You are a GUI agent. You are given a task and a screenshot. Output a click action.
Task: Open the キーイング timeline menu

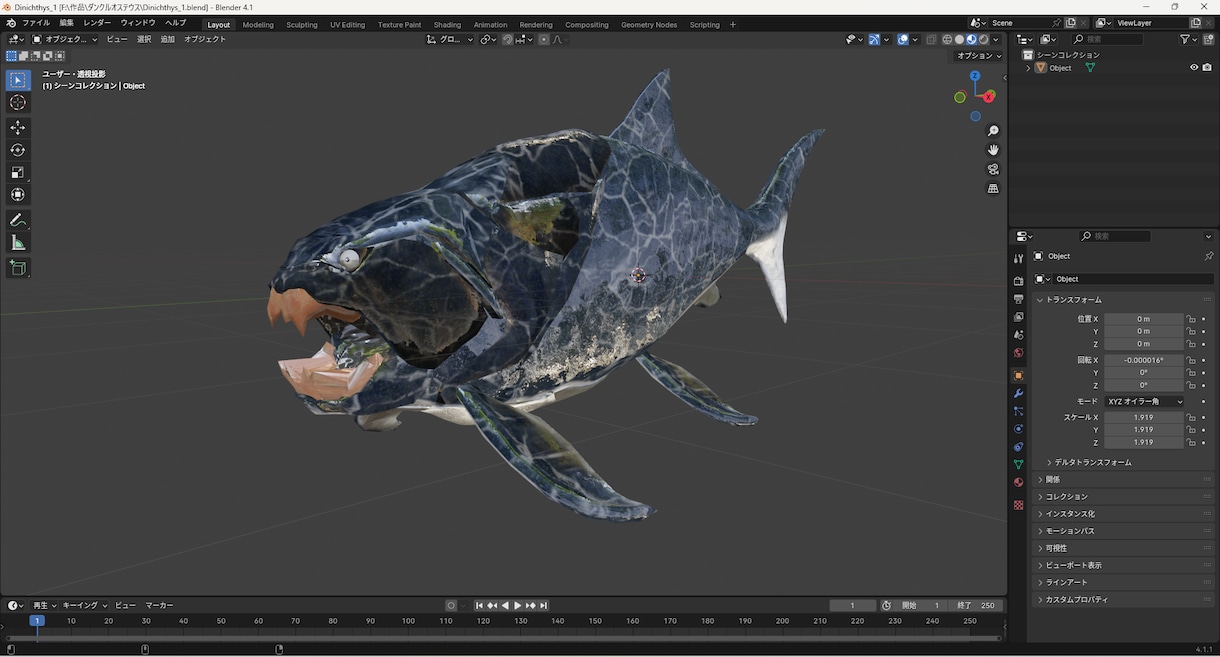(x=84, y=605)
